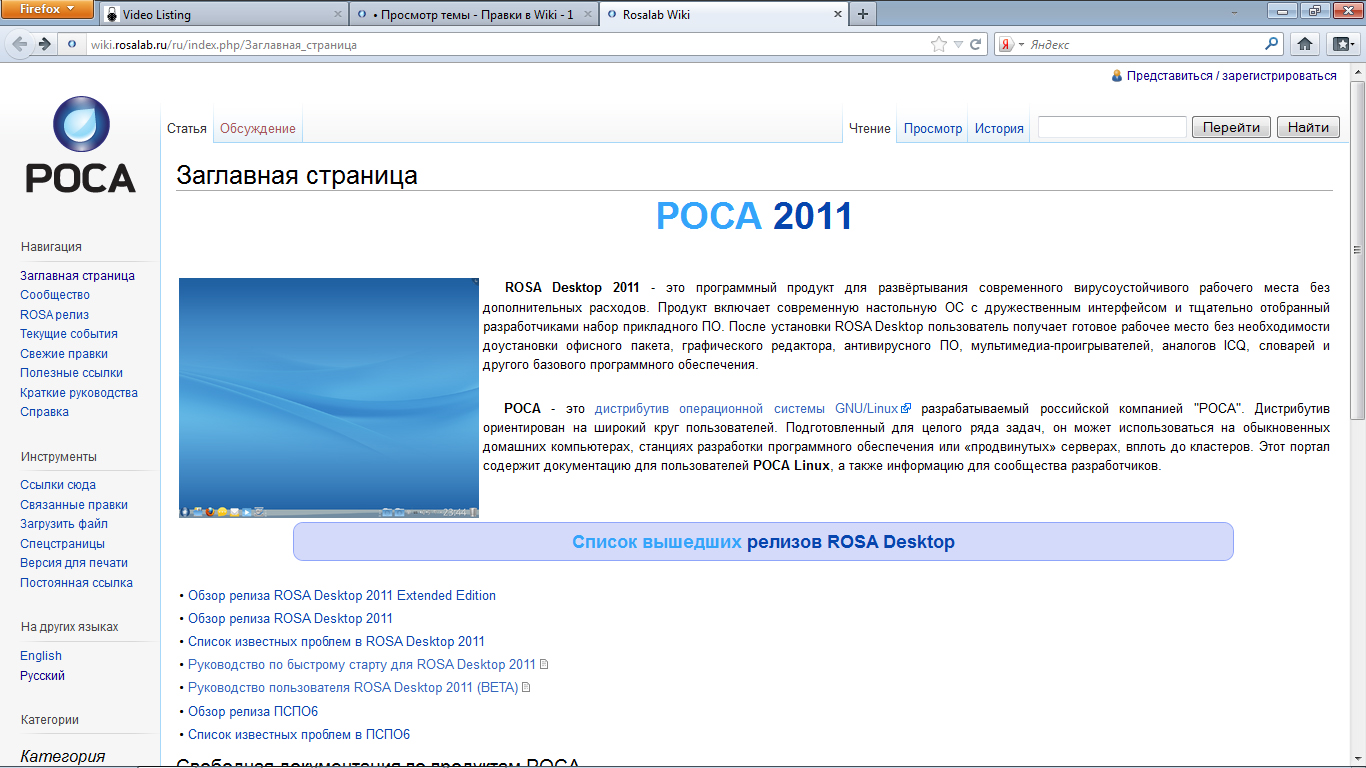Select the Русский language link
This screenshot has width=1366, height=768.
(43, 676)
